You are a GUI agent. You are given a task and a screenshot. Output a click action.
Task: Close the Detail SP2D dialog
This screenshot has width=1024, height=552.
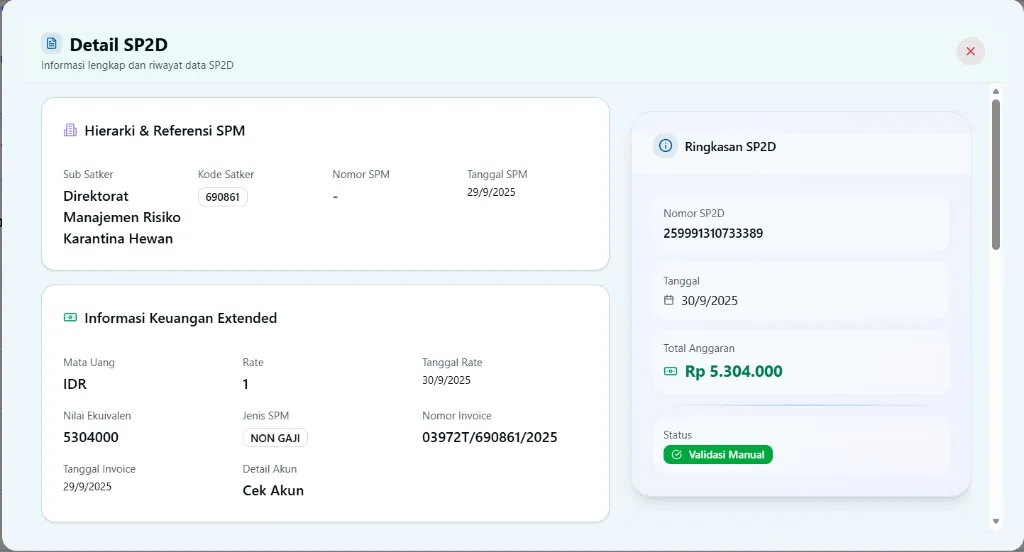pyautogui.click(x=970, y=51)
